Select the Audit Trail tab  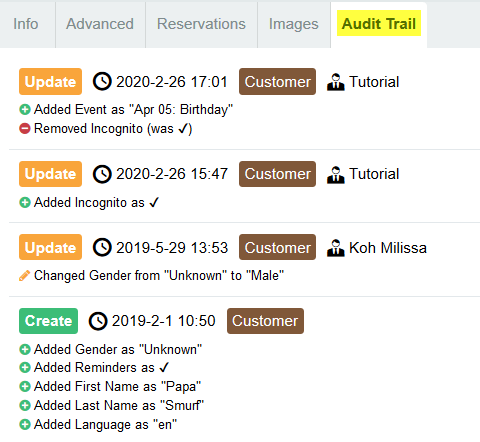pyautogui.click(x=379, y=23)
